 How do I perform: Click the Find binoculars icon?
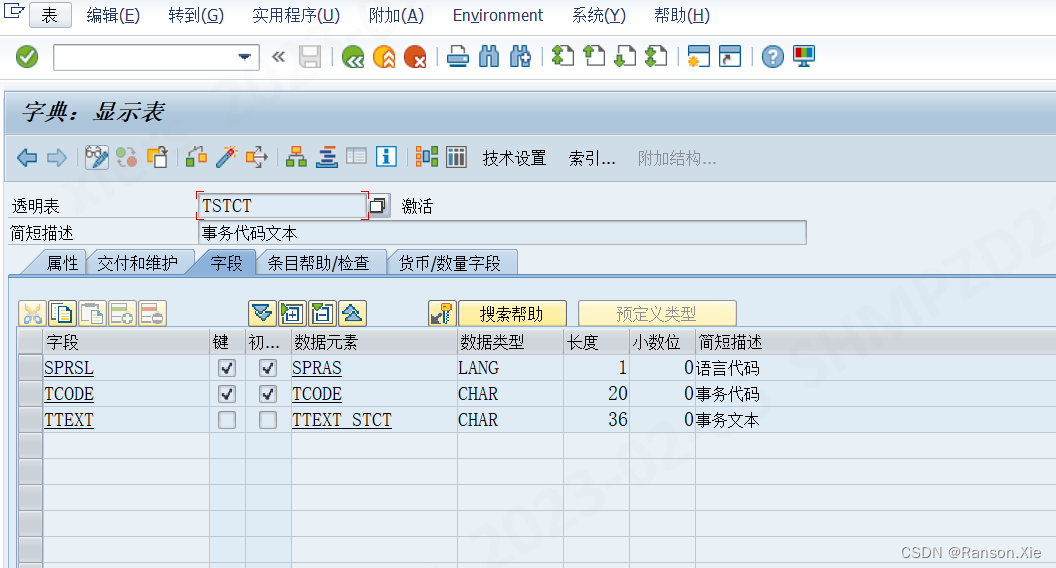[x=489, y=57]
